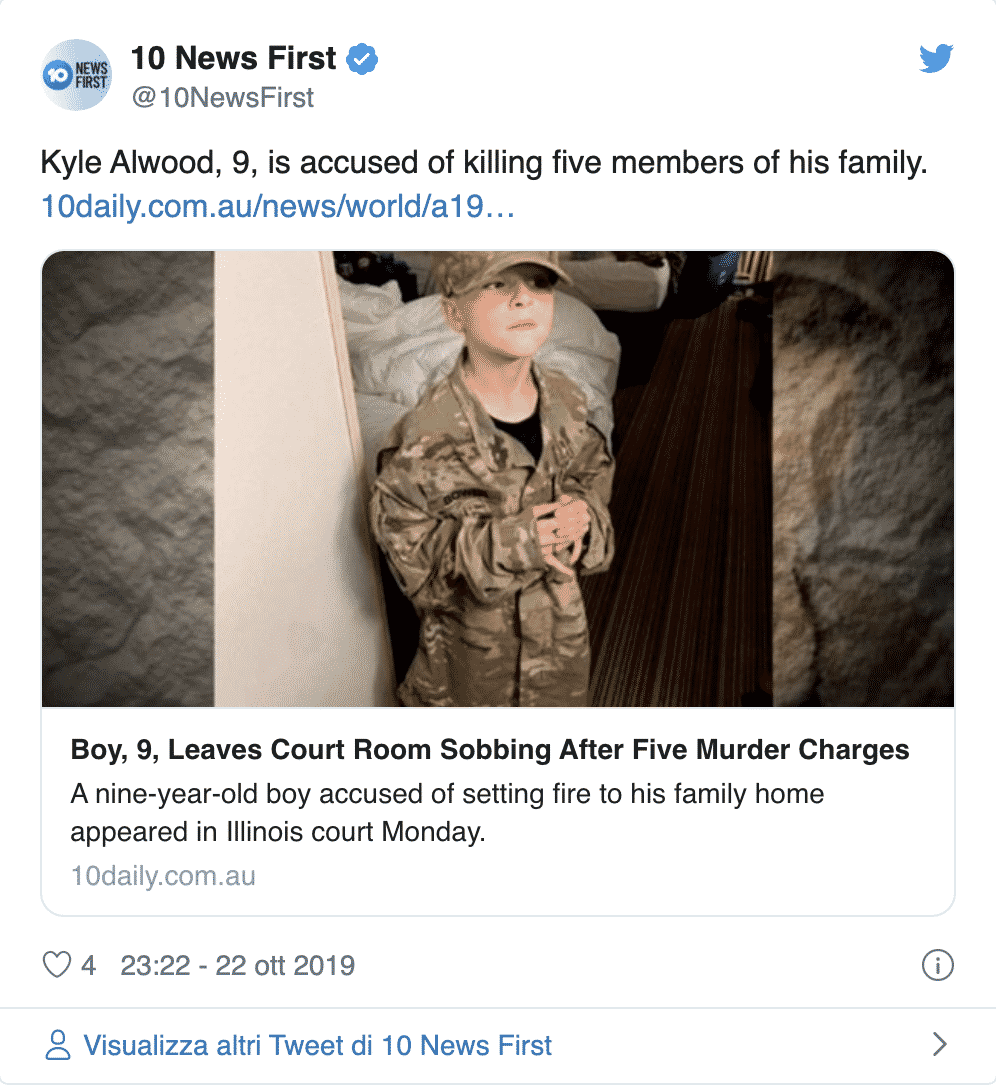Click the right chevron arrow at the bottom
This screenshot has height=1090, width=996.
pos(938,1045)
